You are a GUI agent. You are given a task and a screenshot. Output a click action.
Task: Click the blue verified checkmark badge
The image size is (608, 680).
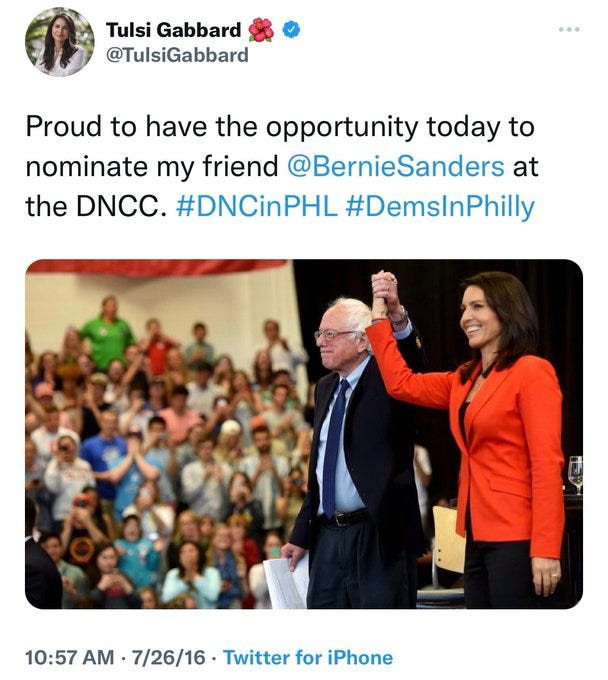pyautogui.click(x=291, y=30)
